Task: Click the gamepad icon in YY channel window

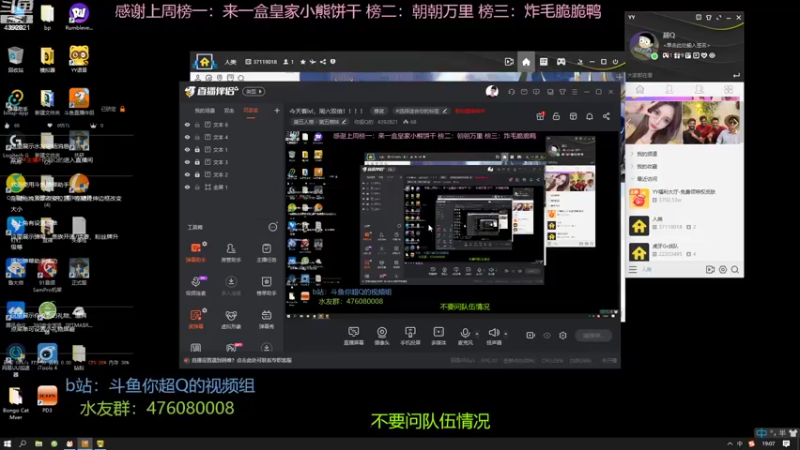Action: click(x=561, y=62)
